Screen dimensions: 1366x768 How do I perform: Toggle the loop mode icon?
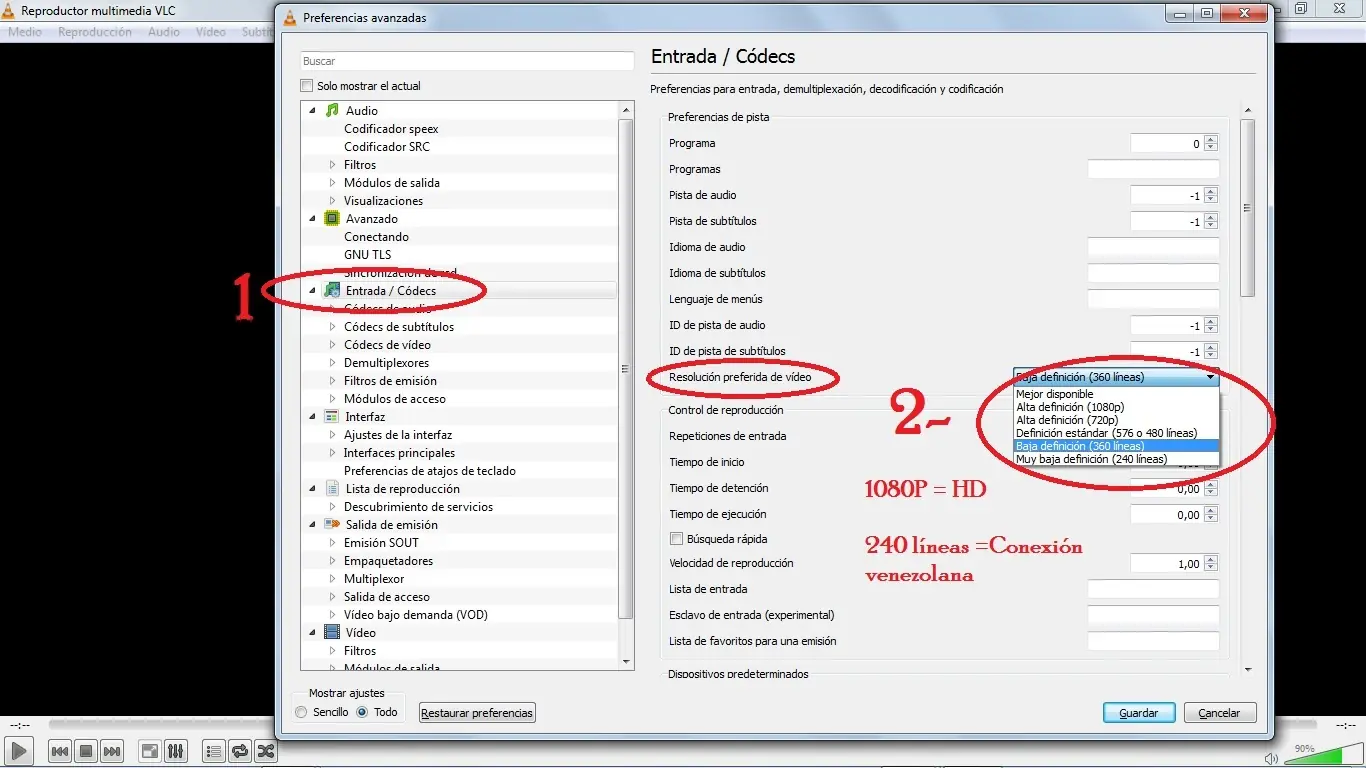pos(240,751)
